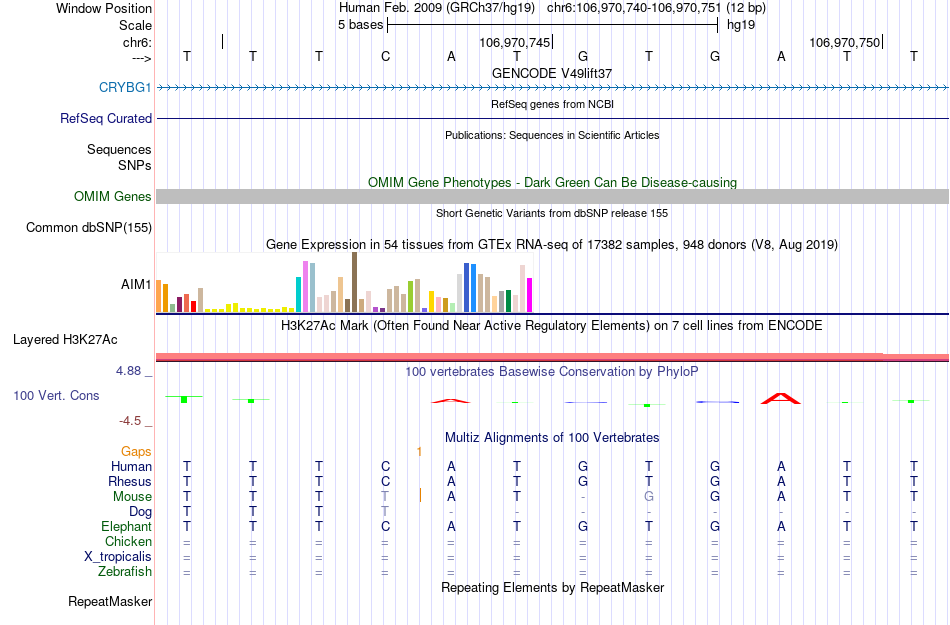Click the Sequences track label
Viewport: 950px width, 625px height.
[119, 149]
